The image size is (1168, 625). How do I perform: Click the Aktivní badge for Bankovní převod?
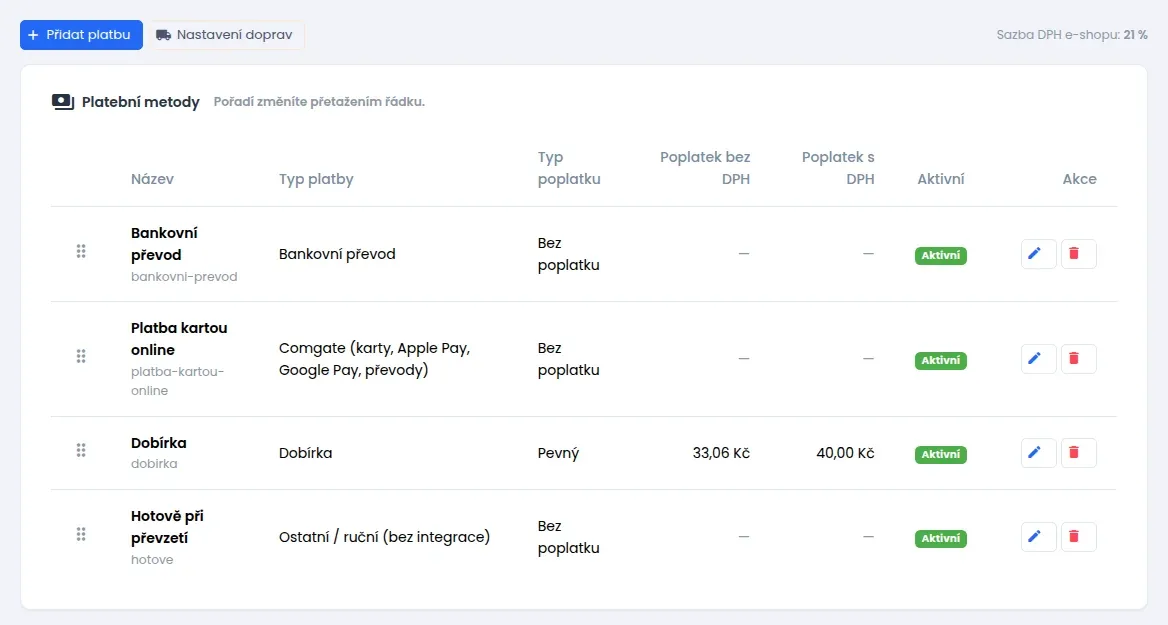pyautogui.click(x=941, y=256)
